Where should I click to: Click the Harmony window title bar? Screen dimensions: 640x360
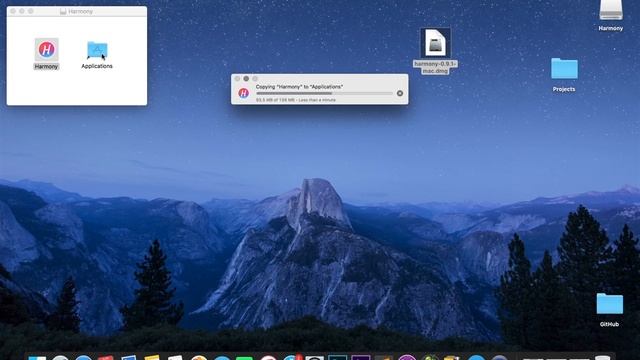pos(77,11)
